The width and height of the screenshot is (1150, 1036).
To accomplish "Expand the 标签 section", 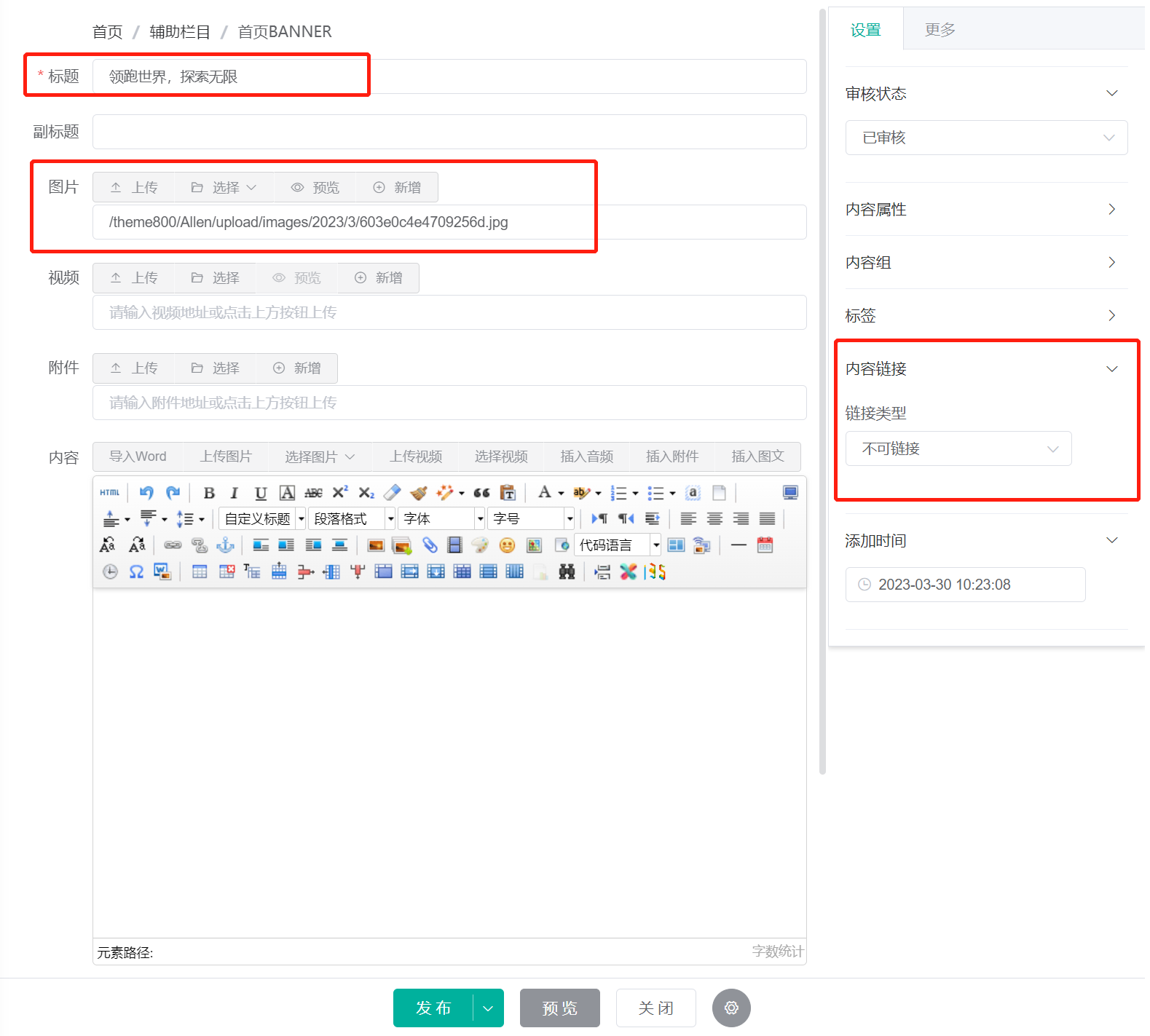I will 986,316.
